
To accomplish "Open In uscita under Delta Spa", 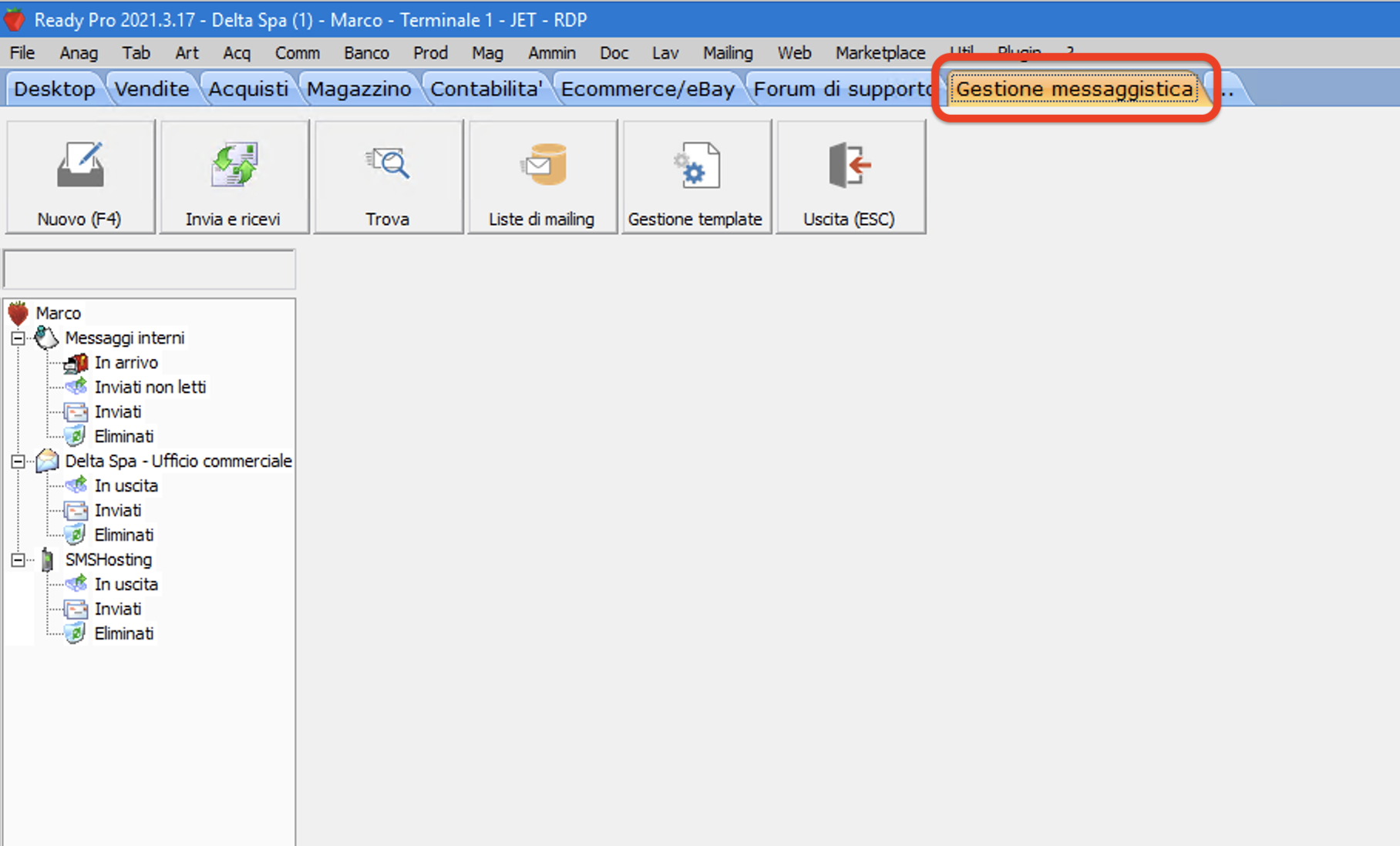I will [x=126, y=485].
